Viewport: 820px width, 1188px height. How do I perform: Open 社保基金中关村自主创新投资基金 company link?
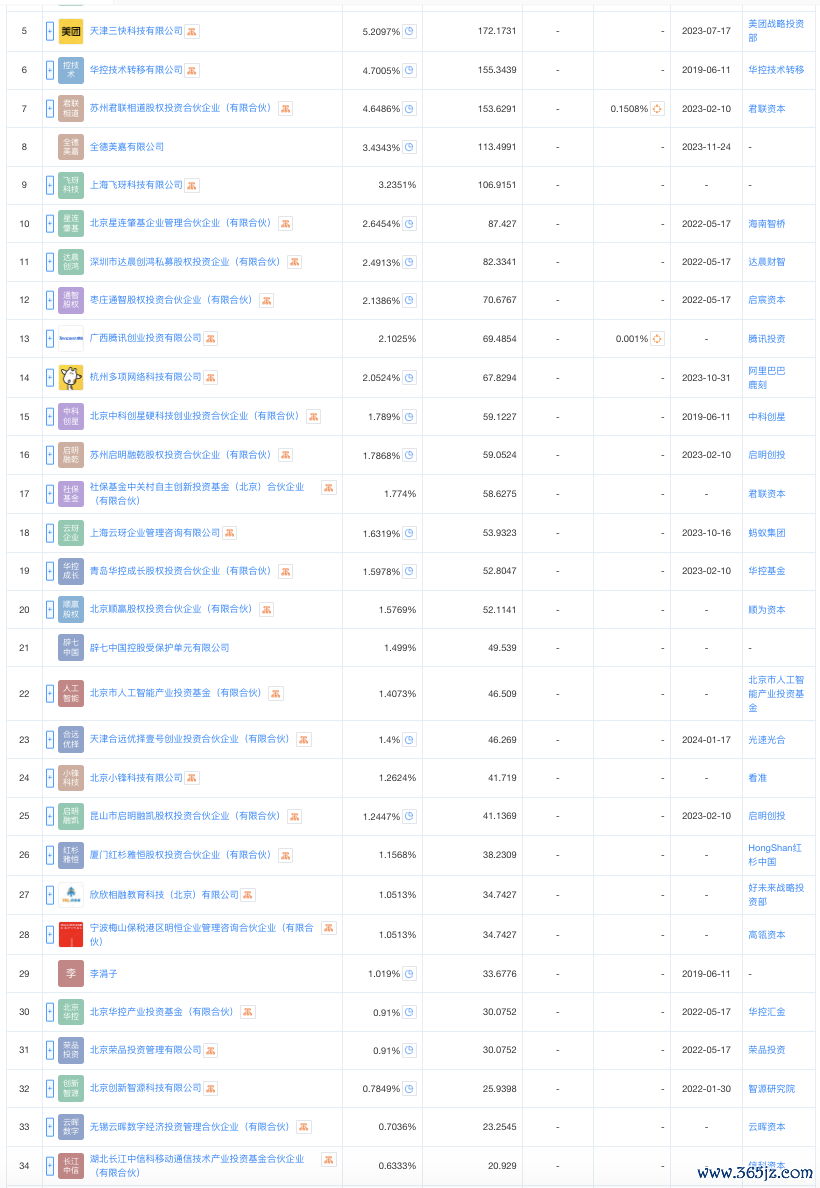(x=197, y=494)
